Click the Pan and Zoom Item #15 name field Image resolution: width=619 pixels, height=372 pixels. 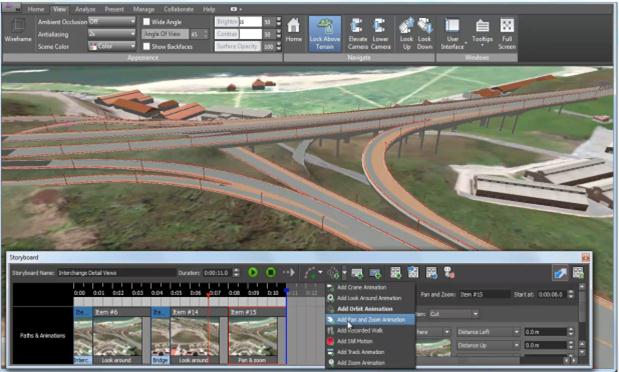(484, 294)
